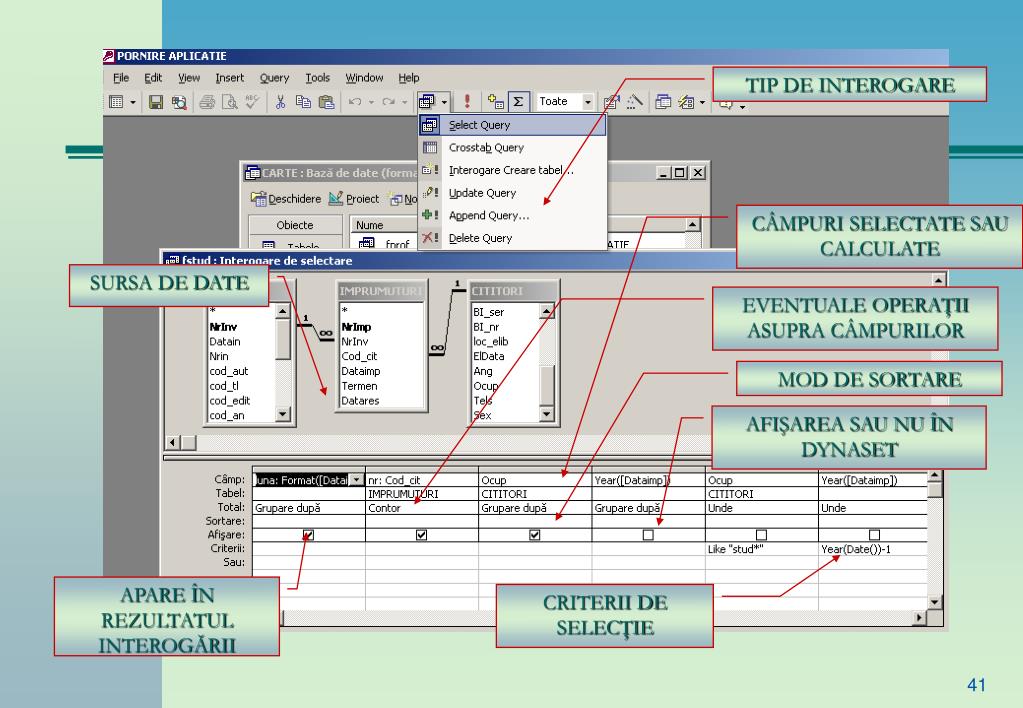Click the File Search toolbar icon
Image resolution: width=1023 pixels, height=708 pixels.
pyautogui.click(x=179, y=102)
